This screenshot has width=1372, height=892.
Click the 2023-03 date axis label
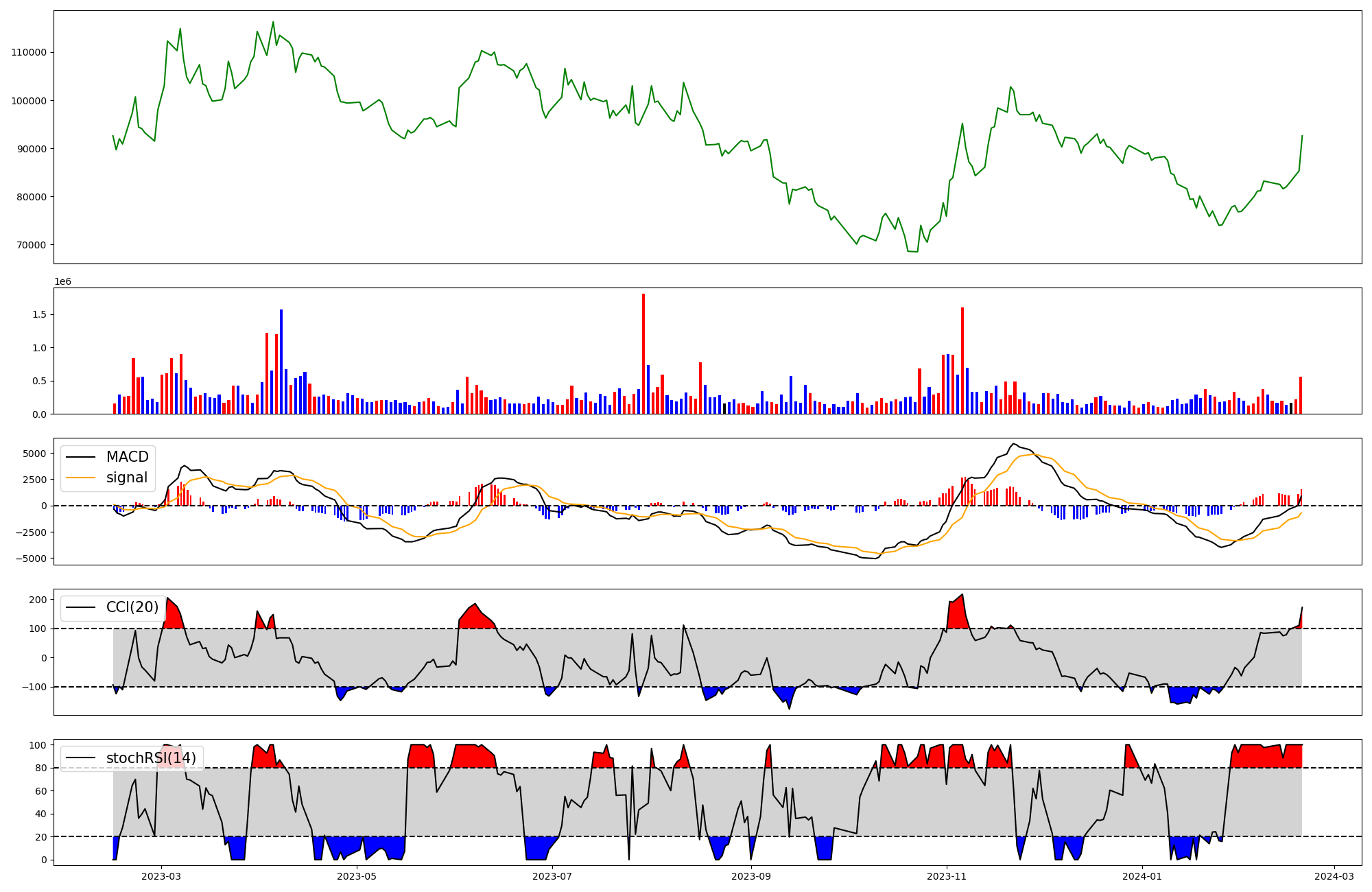(x=161, y=876)
